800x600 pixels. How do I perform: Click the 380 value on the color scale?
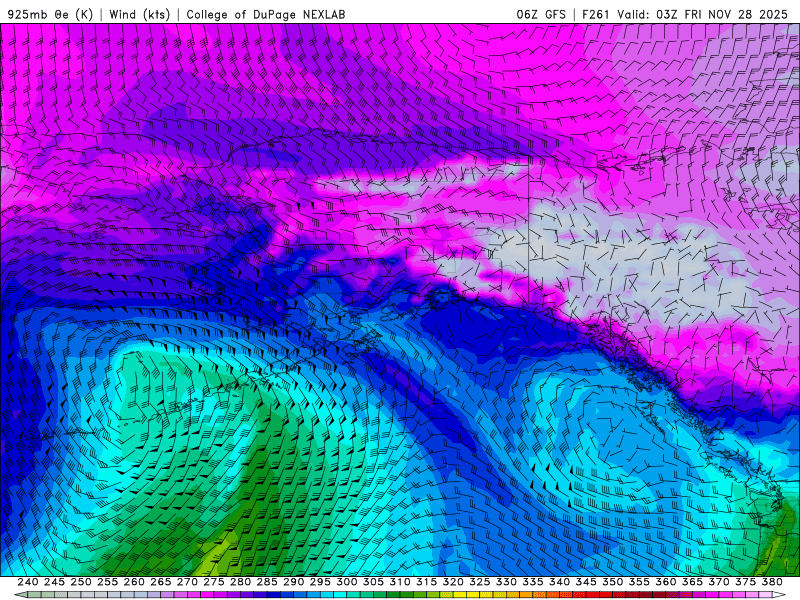[x=772, y=582]
